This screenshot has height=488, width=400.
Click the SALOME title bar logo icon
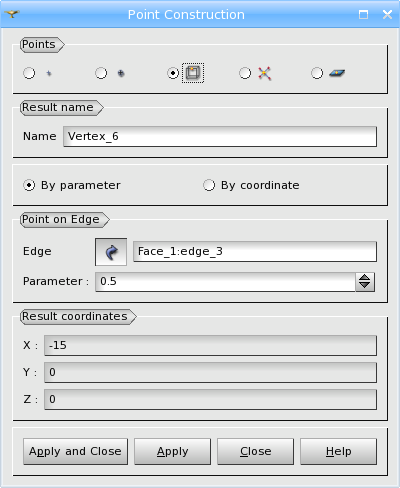pos(12,14)
